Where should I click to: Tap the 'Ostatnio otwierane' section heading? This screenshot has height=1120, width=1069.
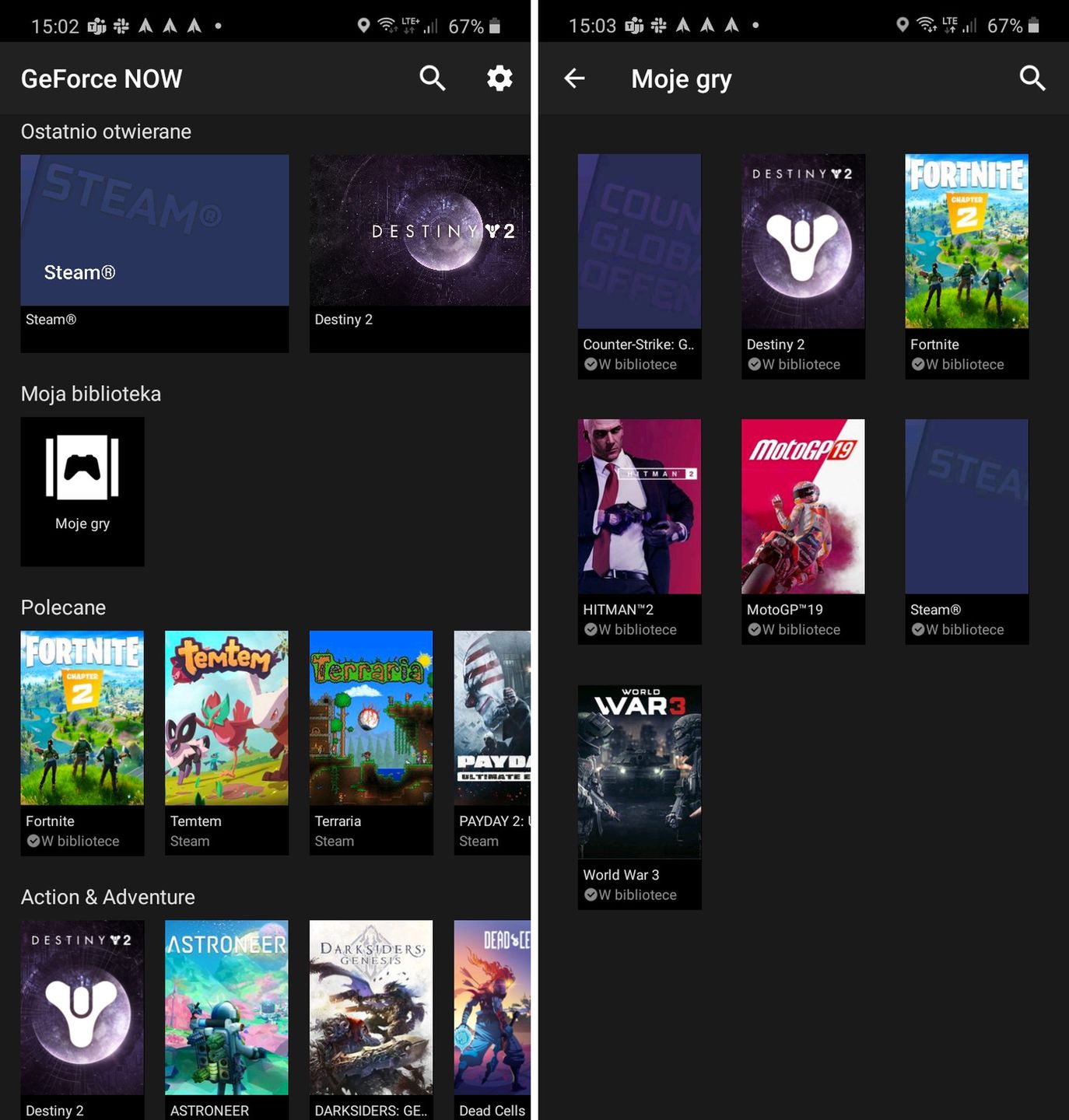pos(106,131)
